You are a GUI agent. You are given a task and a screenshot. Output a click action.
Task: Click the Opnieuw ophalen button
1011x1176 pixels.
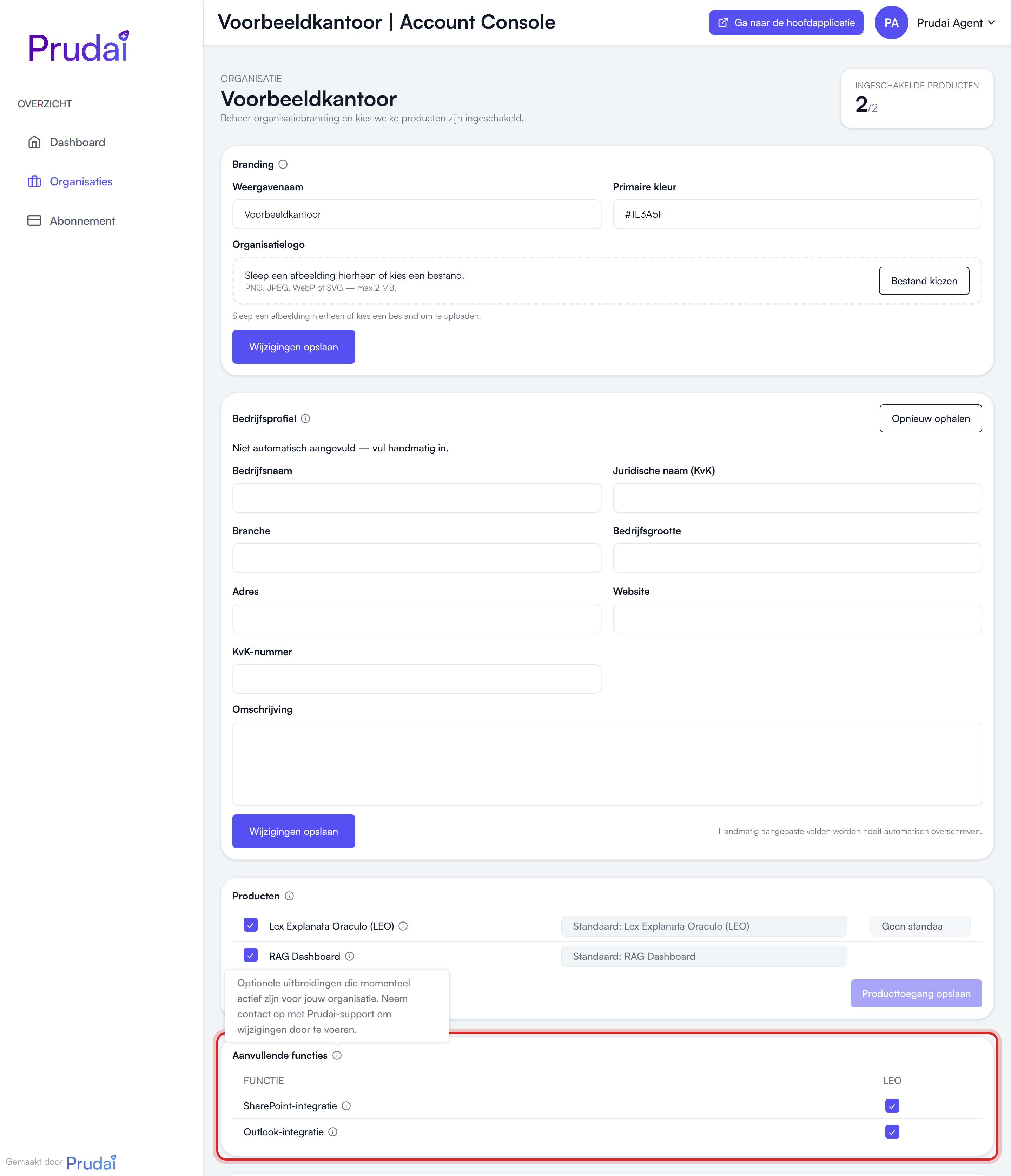tap(930, 419)
